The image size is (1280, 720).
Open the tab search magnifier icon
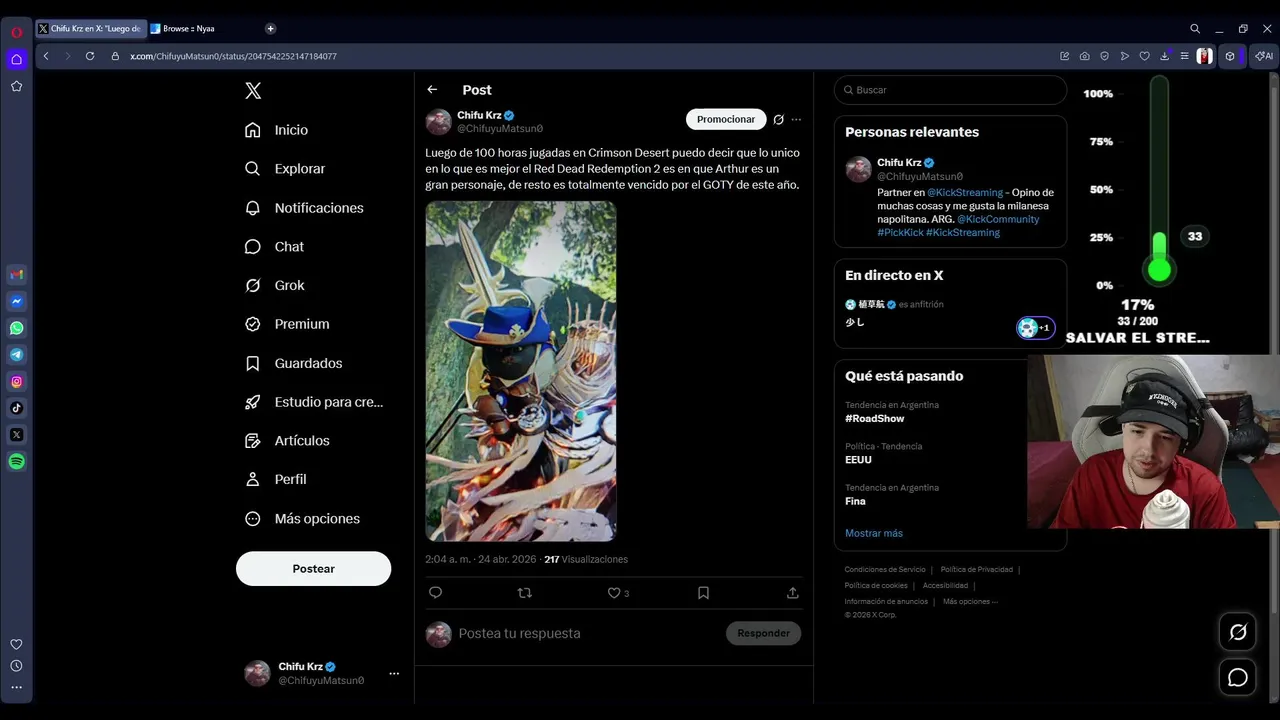pos(1195,29)
